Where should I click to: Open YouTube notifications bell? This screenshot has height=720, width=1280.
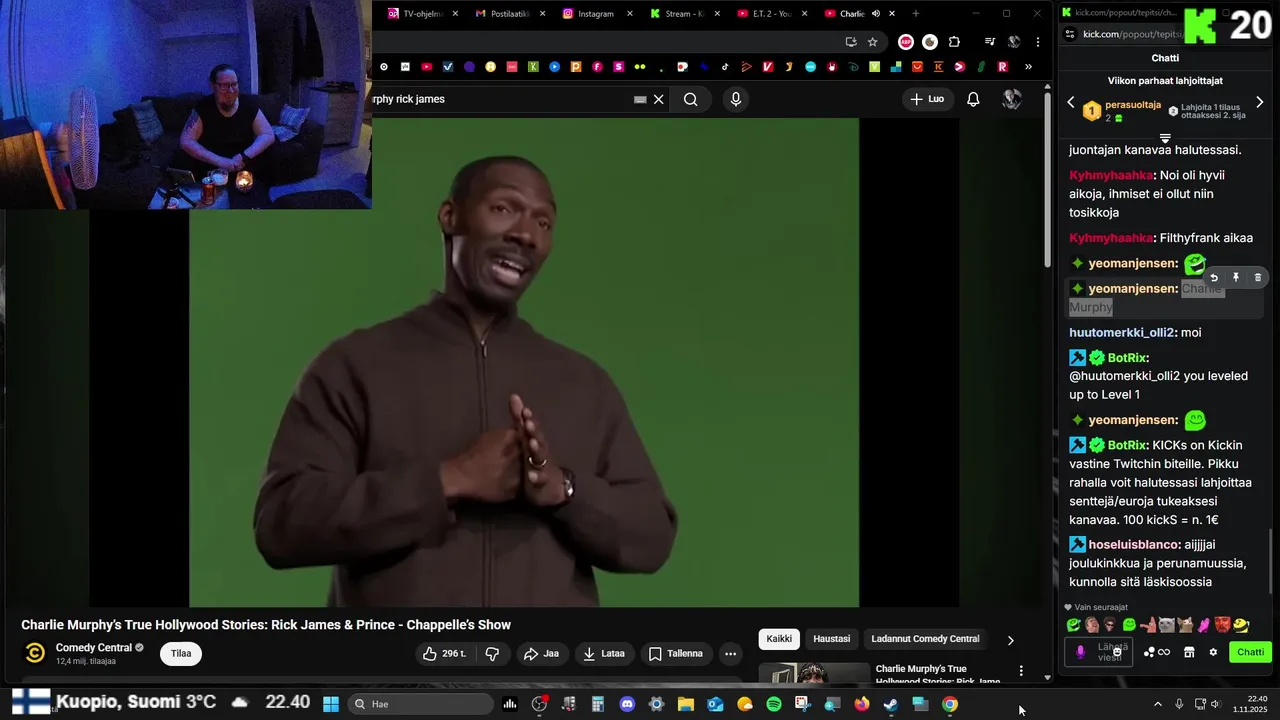point(973,99)
